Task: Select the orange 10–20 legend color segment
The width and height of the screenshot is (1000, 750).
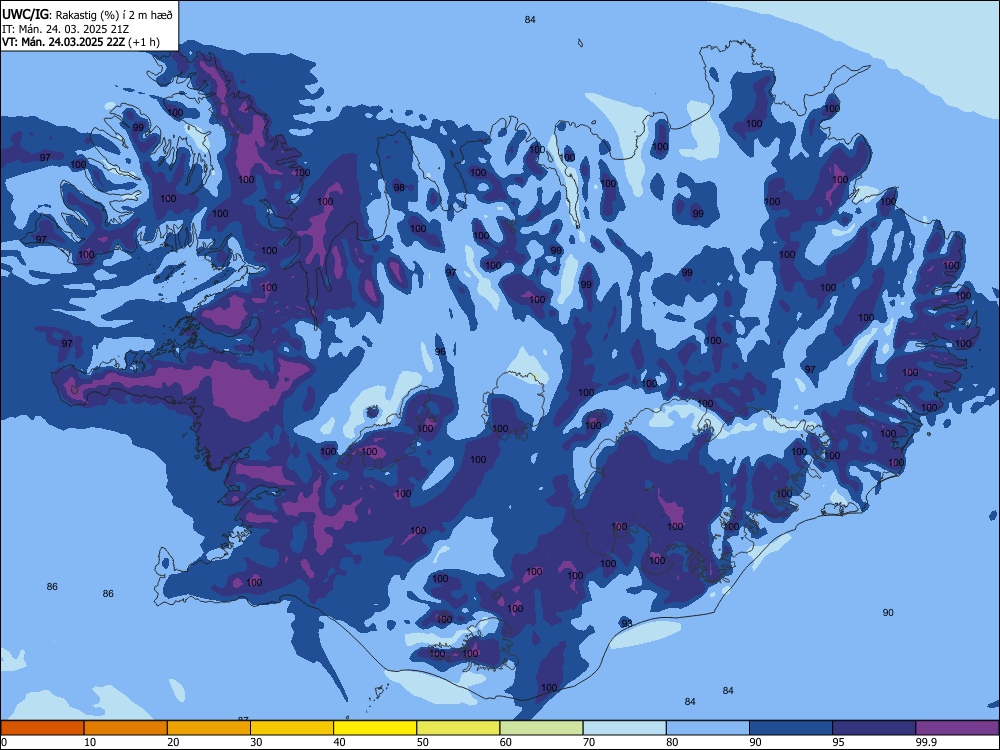Action: pos(126,728)
